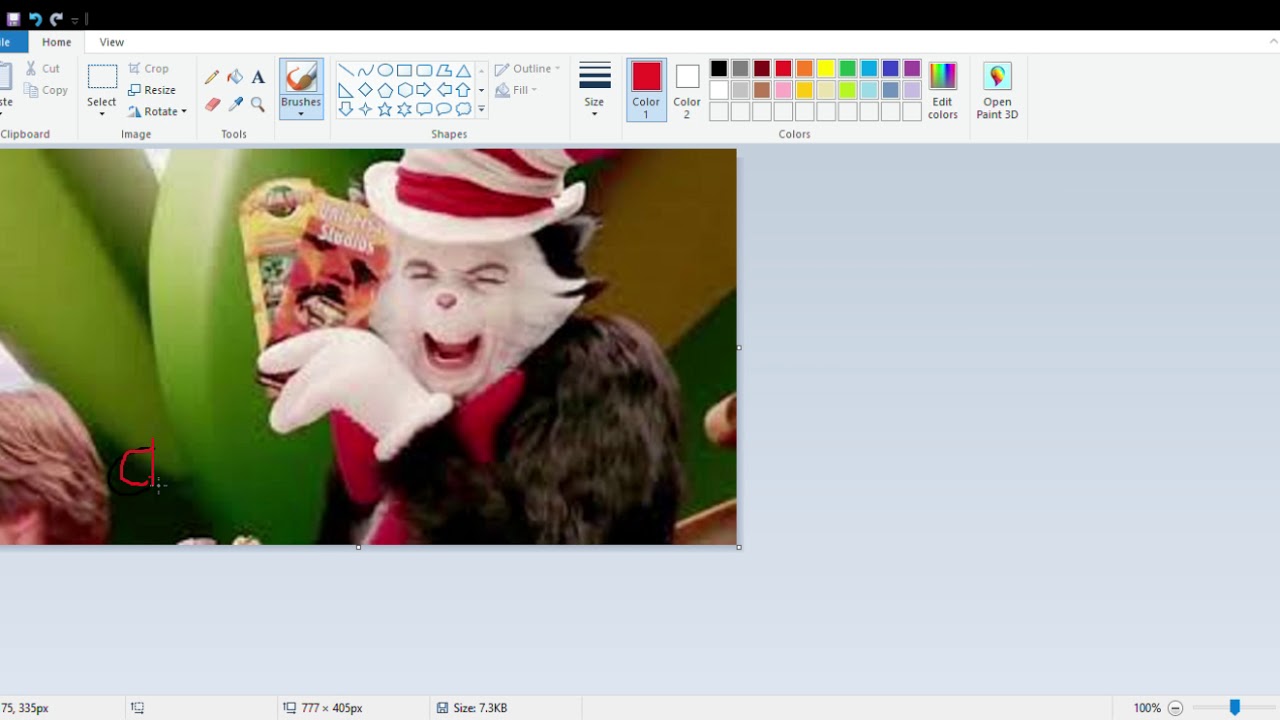This screenshot has width=1280, height=720.
Task: Click the zoom slider handle
Action: (x=1235, y=707)
